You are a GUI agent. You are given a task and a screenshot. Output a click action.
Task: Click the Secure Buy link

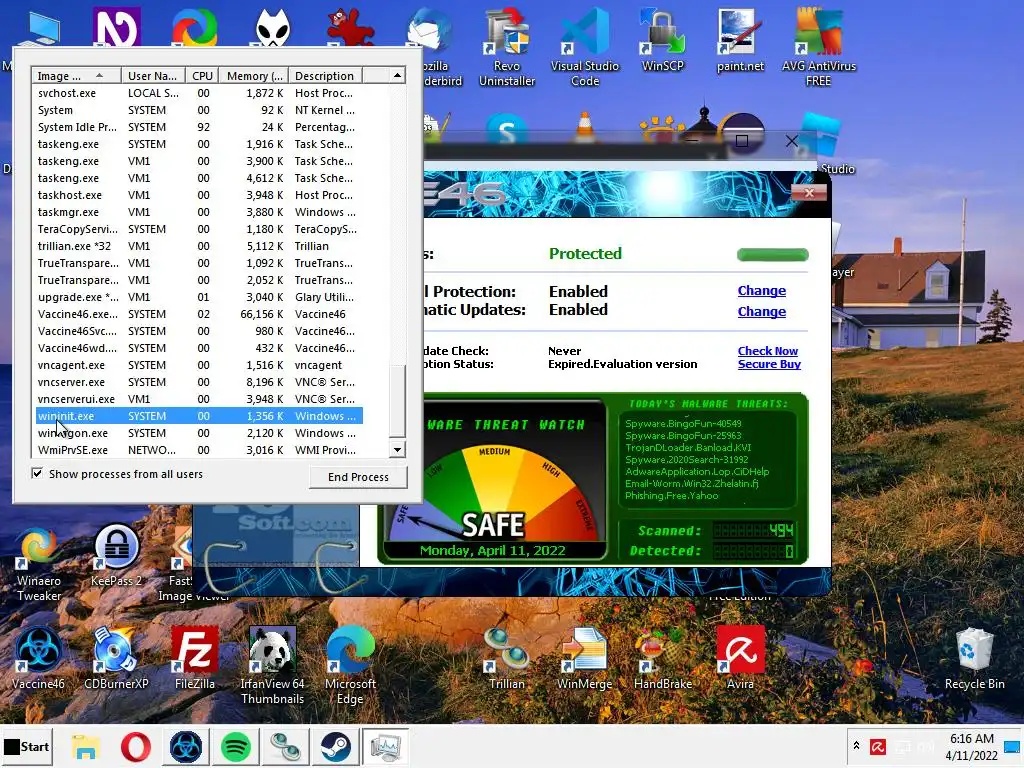coord(769,364)
